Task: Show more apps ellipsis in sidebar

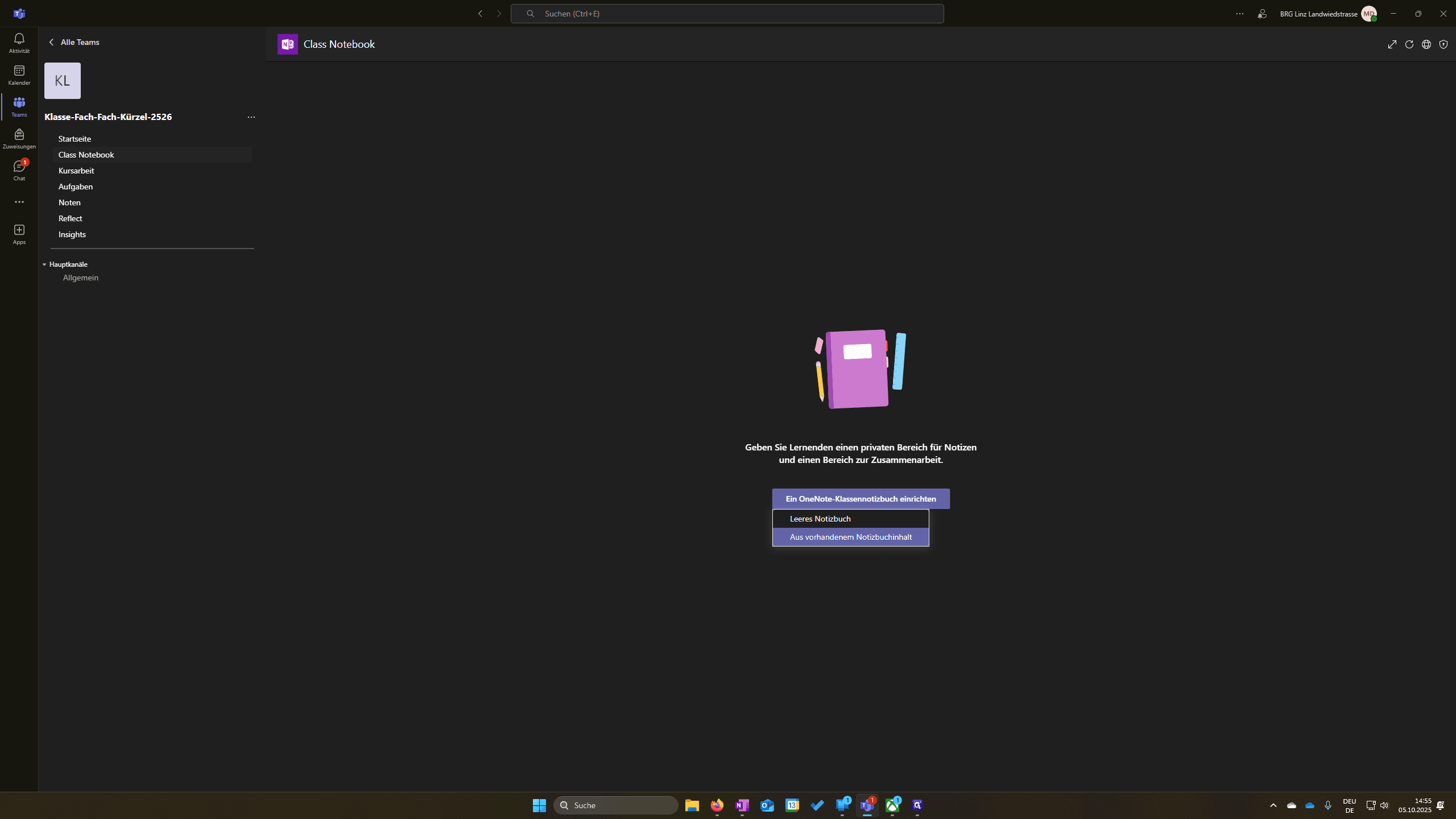Action: (19, 202)
